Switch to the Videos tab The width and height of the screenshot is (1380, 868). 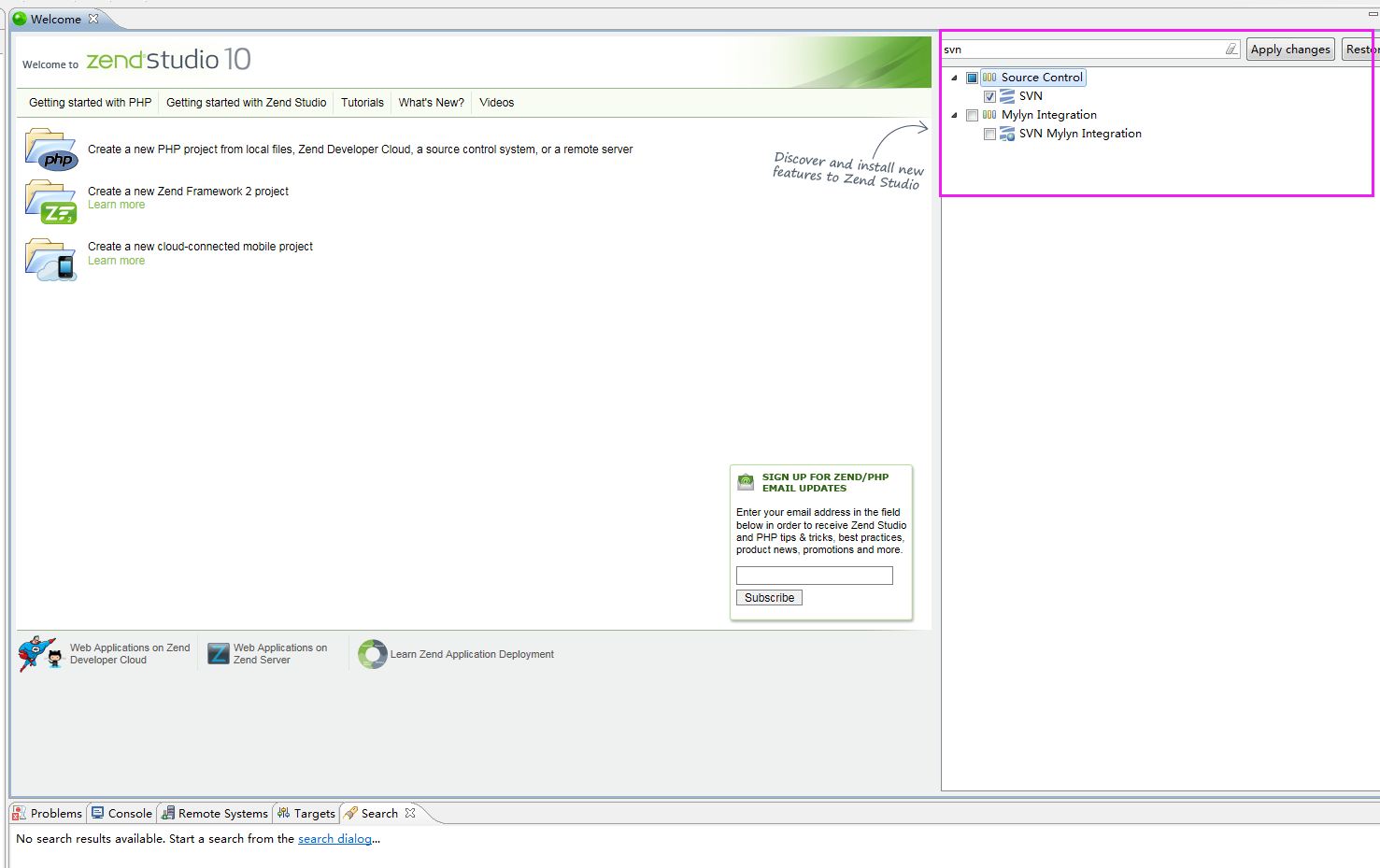[496, 103]
